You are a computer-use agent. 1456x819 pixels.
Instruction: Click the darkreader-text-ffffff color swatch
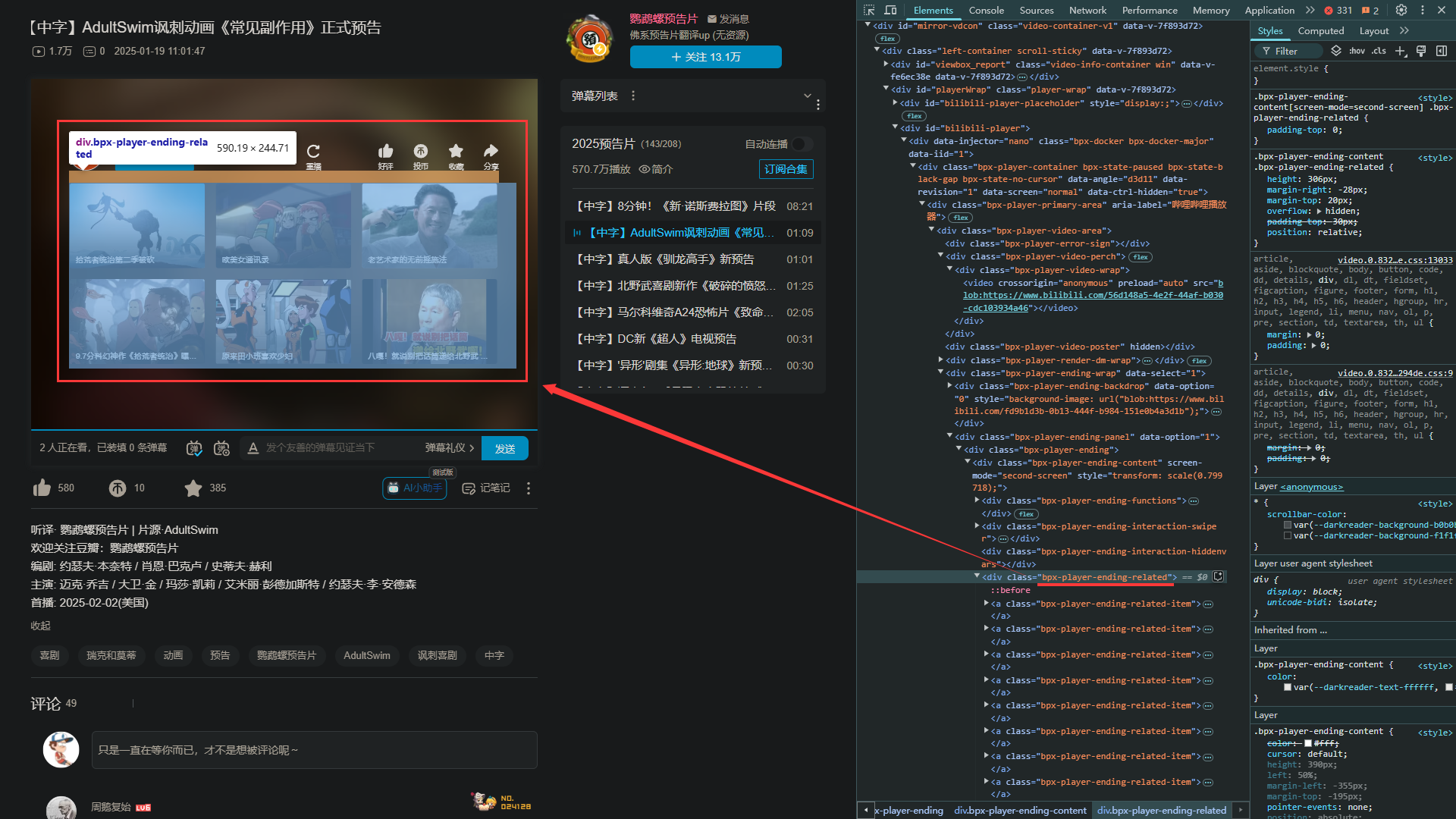(1288, 687)
